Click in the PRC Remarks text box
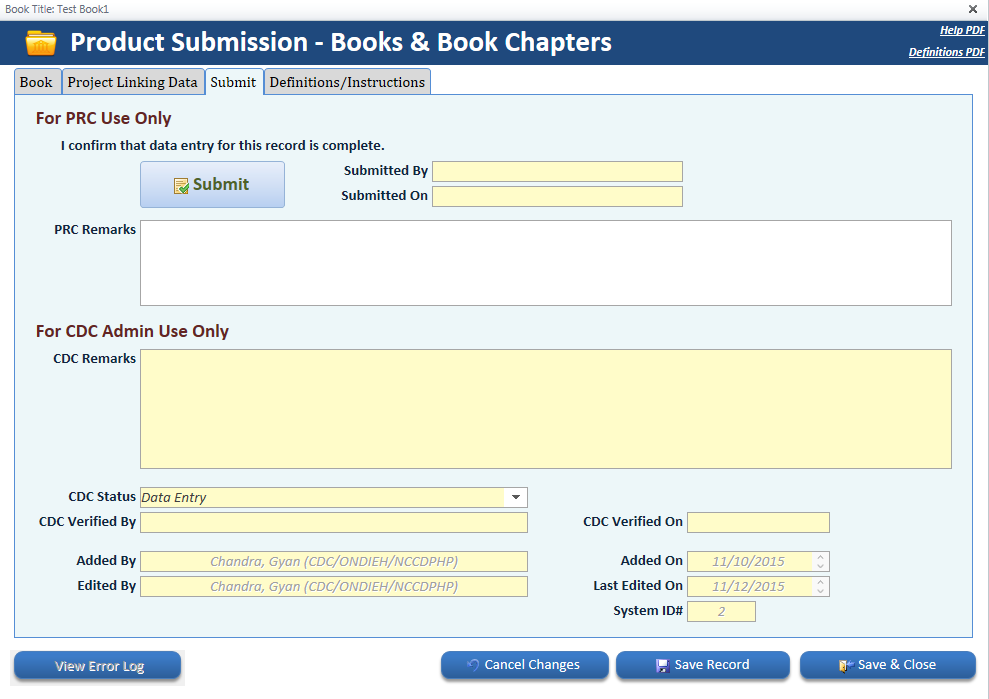 545,262
